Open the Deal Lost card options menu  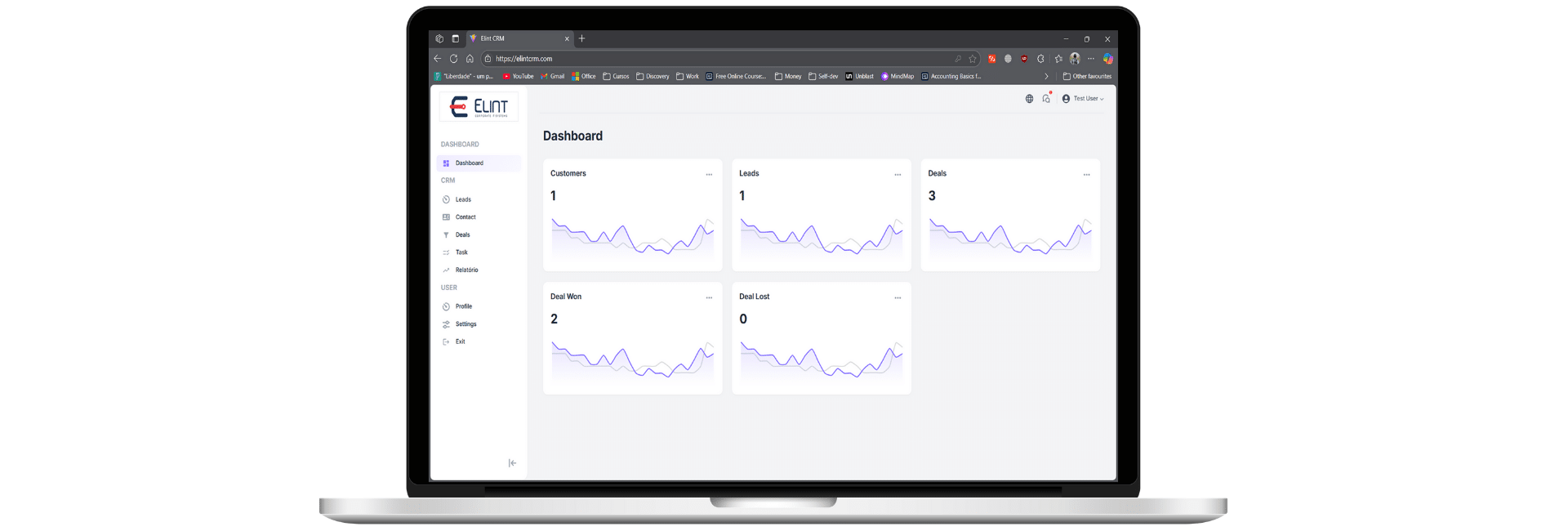point(898,297)
